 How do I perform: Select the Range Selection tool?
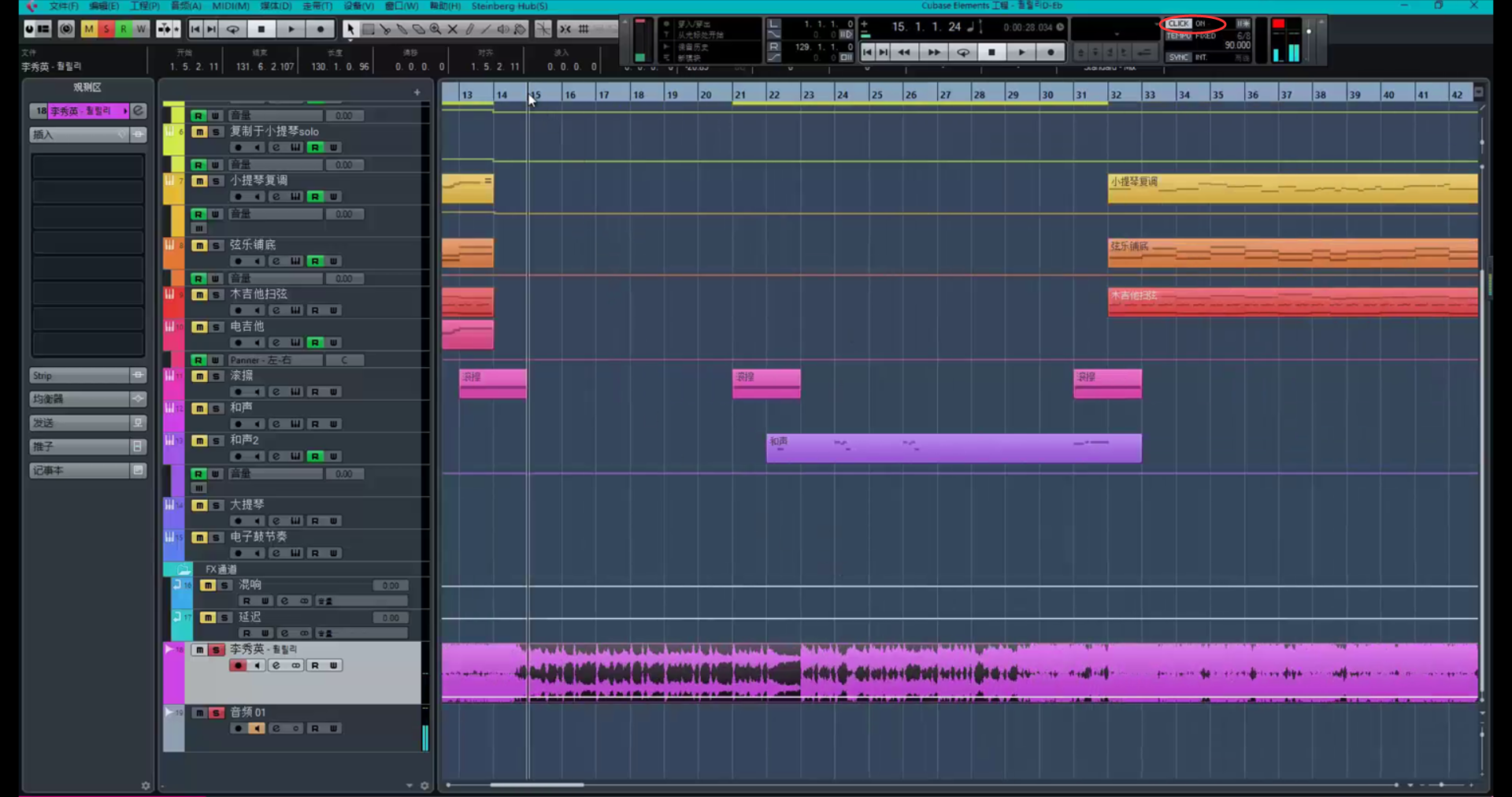(x=368, y=29)
